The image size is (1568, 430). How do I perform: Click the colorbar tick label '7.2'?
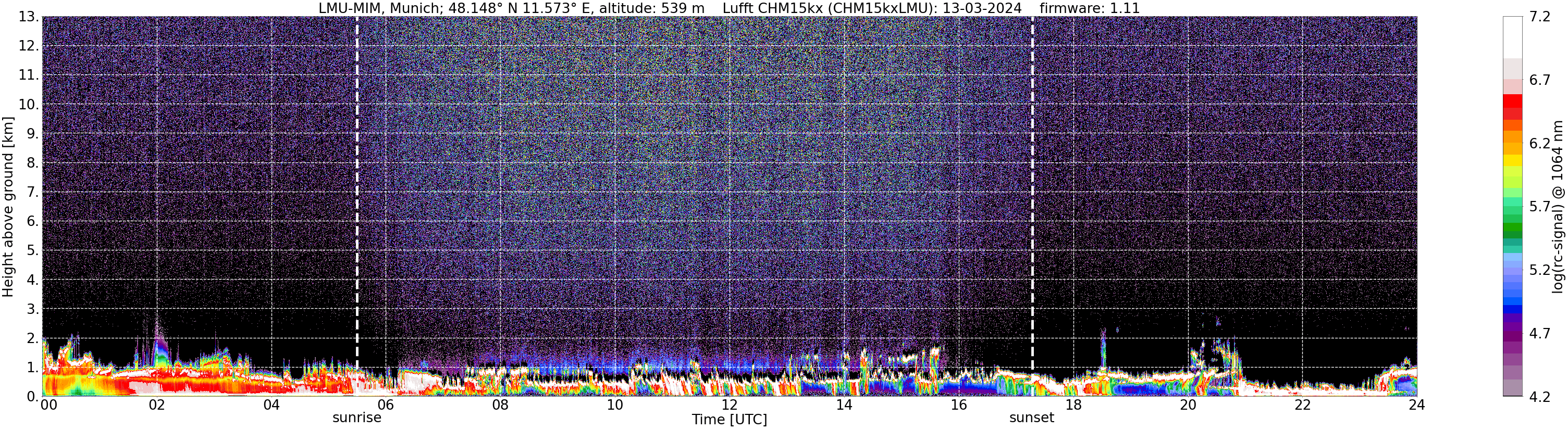pyautogui.click(x=1539, y=17)
